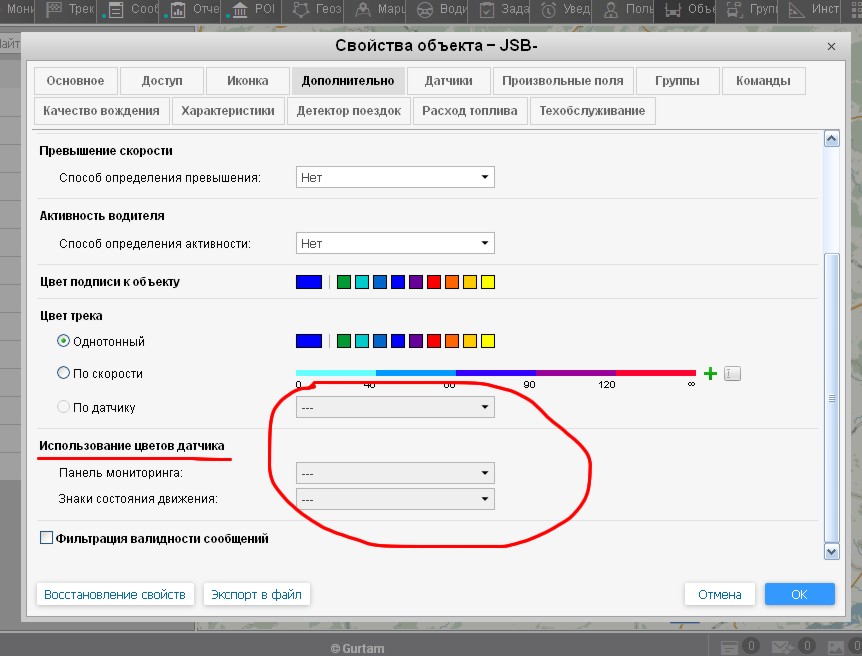Enable 'Фильтрация валидности сообщений' checkbox
The width and height of the screenshot is (862, 656).
pos(46,538)
